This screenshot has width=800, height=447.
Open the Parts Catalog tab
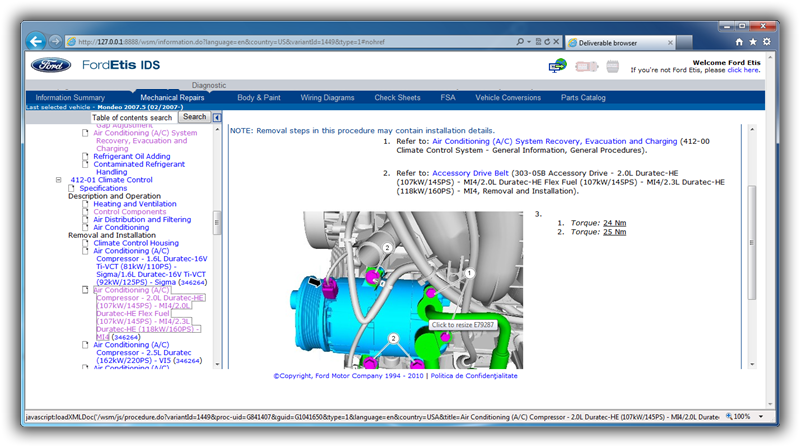582,98
